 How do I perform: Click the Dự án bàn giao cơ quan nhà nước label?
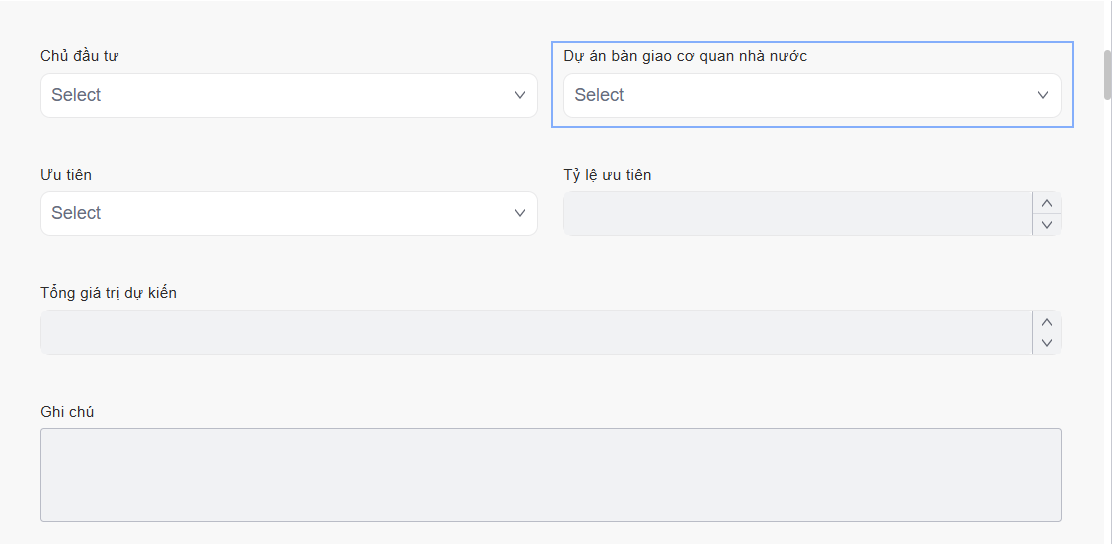(x=685, y=56)
